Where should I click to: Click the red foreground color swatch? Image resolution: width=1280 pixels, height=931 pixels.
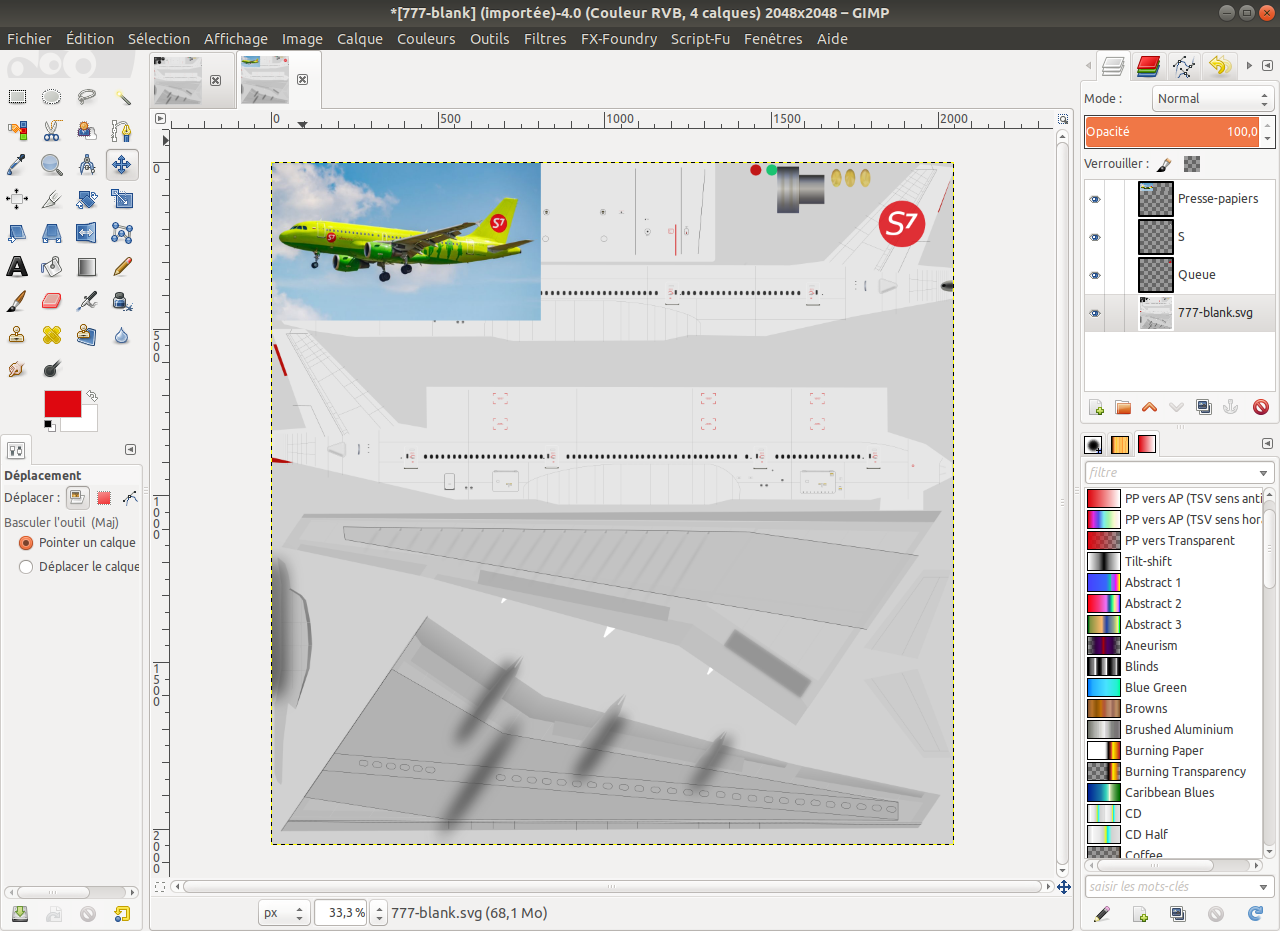(x=62, y=404)
